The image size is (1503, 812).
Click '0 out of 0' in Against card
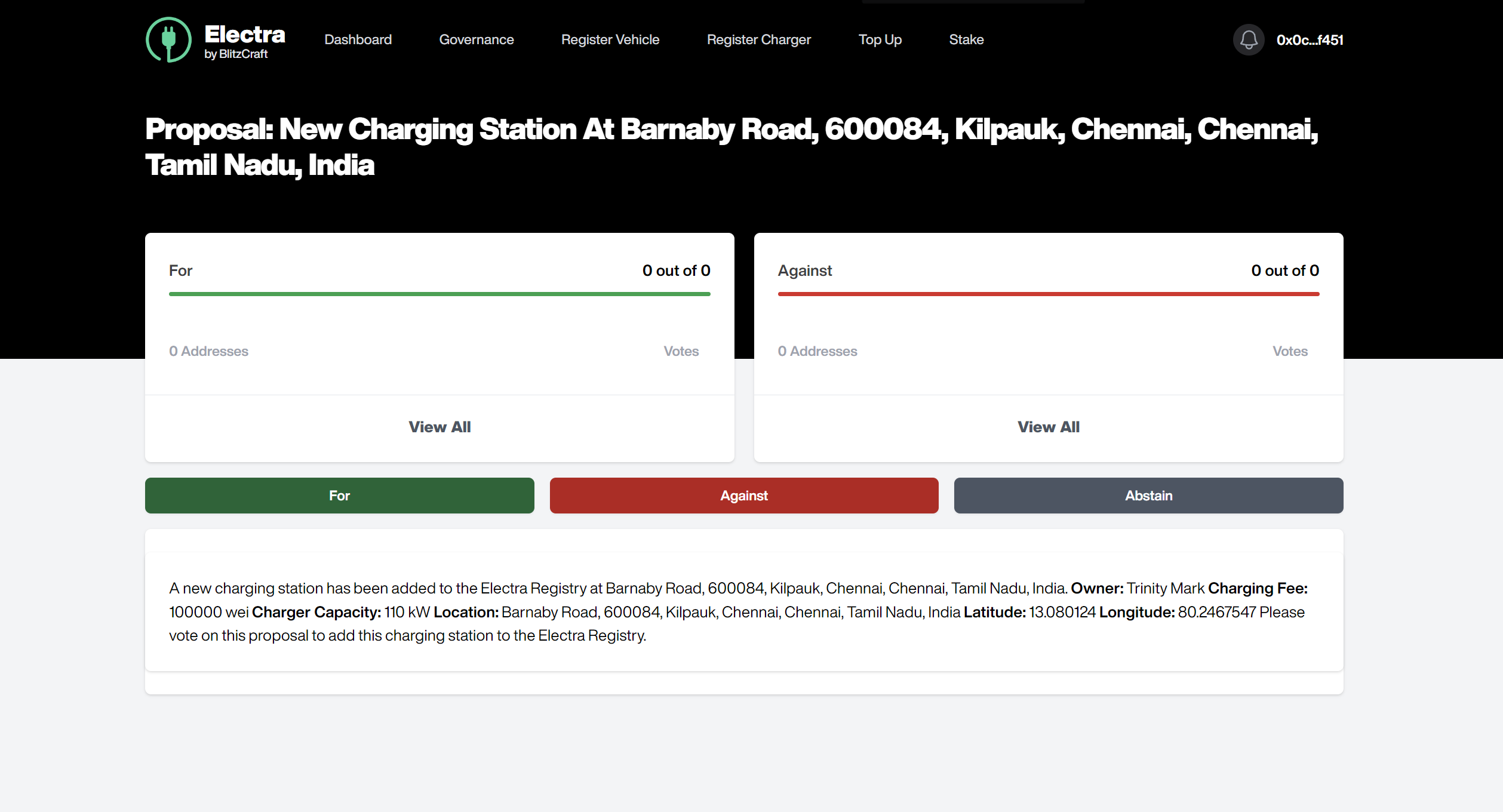(1285, 270)
